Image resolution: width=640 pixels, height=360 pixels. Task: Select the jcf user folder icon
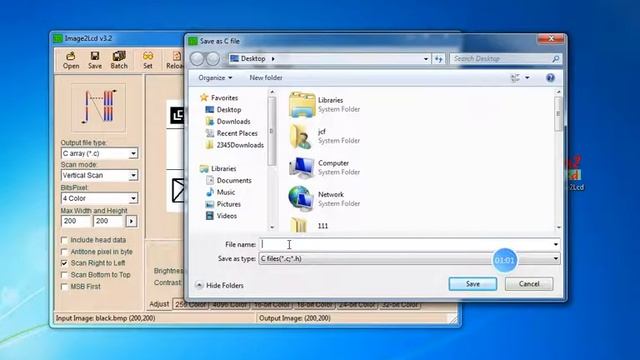tap(301, 136)
